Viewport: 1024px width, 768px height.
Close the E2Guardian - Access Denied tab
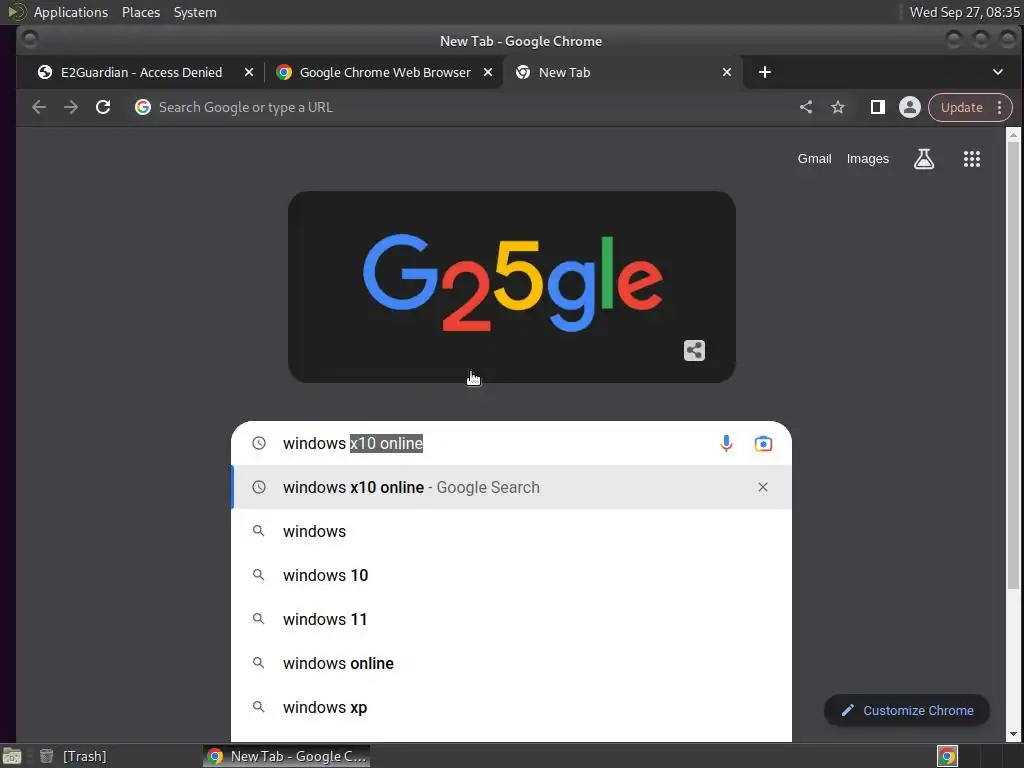coord(249,72)
